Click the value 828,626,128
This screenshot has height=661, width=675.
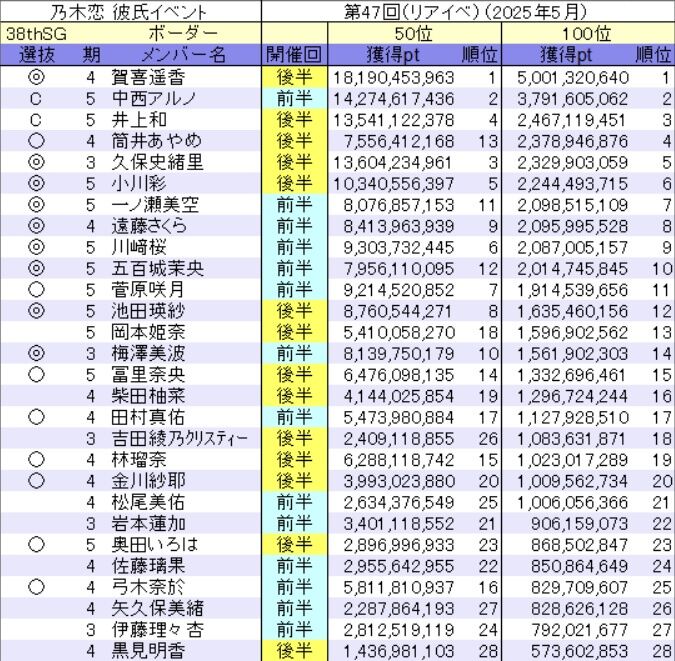(x=580, y=609)
